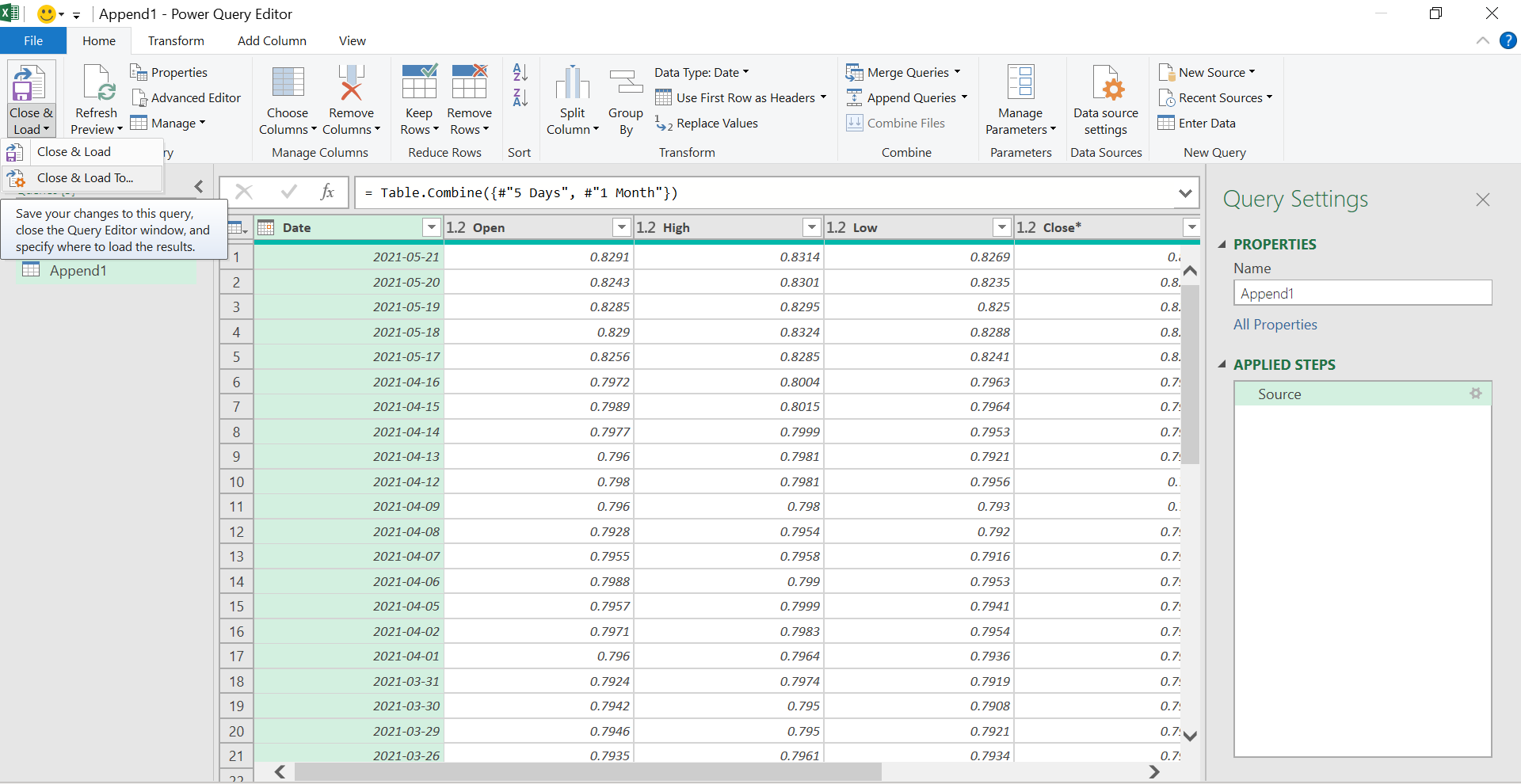Open the Date column filter dropdown
Image resolution: width=1521 pixels, height=784 pixels.
tap(432, 227)
